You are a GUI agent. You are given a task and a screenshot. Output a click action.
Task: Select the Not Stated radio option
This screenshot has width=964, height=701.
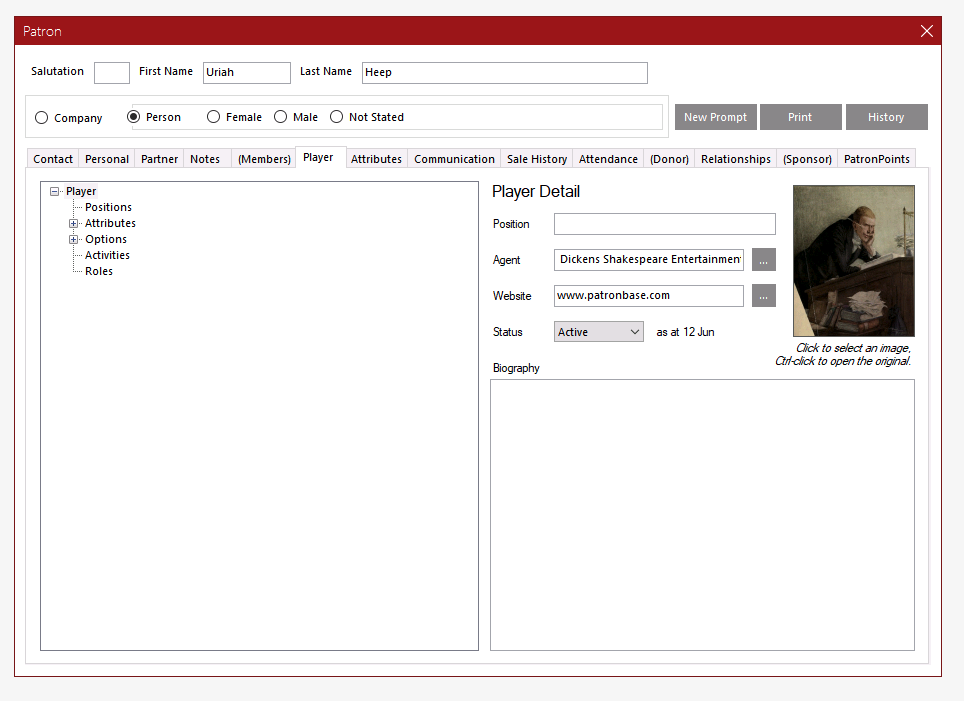(x=336, y=116)
